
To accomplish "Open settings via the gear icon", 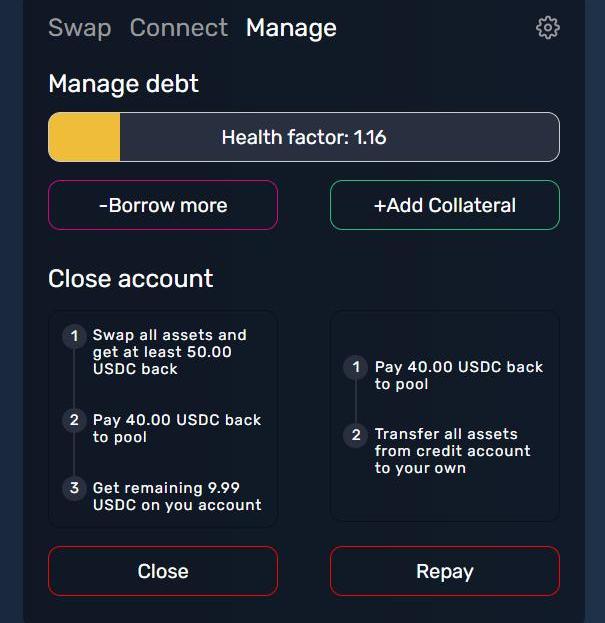I will pos(547,28).
